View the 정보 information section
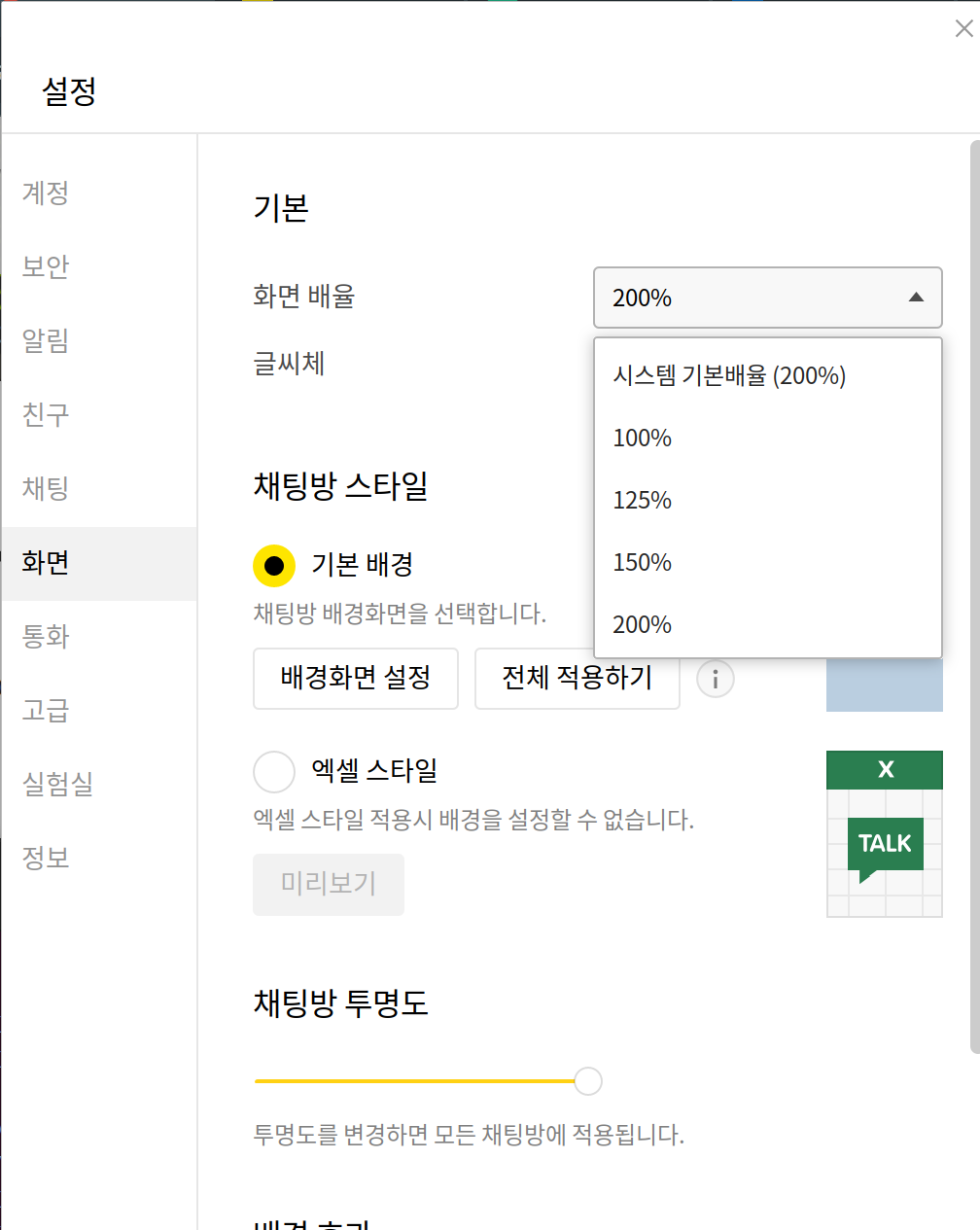Viewport: 980px width, 1230px height. (x=44, y=859)
